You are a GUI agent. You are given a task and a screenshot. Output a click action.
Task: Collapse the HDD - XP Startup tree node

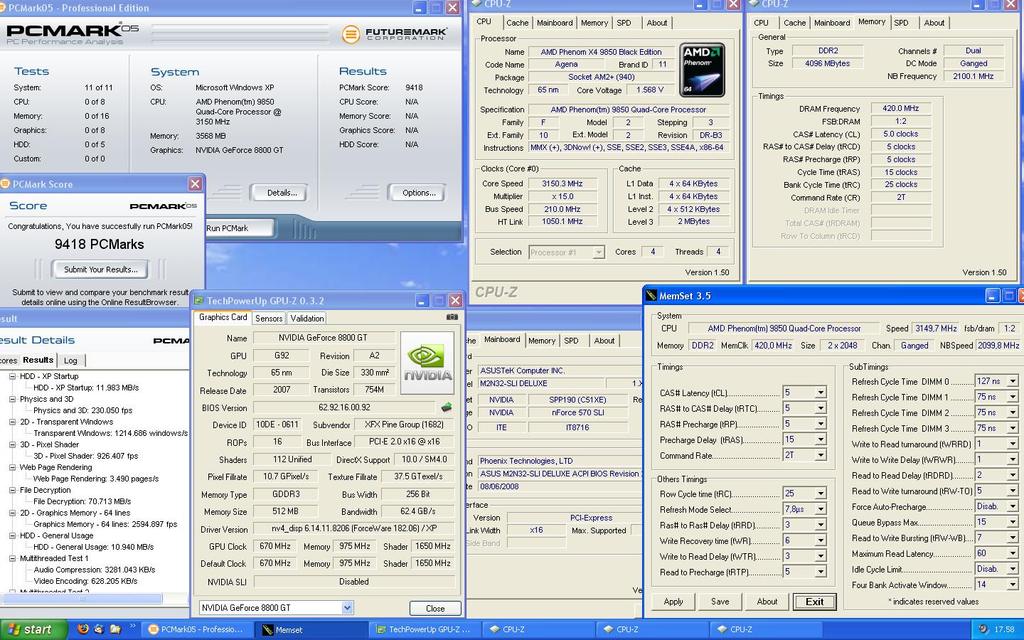[12, 377]
